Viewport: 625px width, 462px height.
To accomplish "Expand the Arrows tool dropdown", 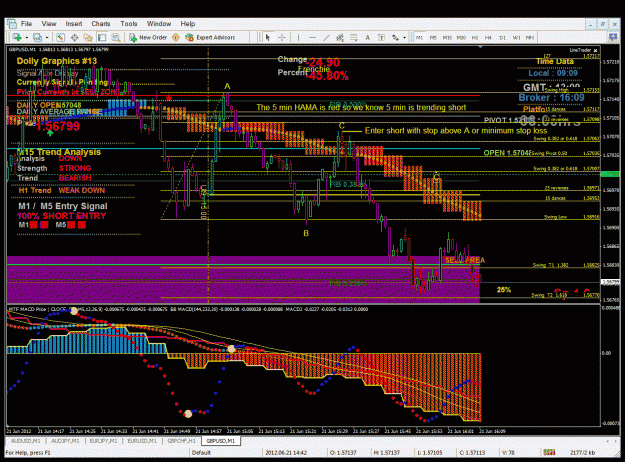I will 405,37.
